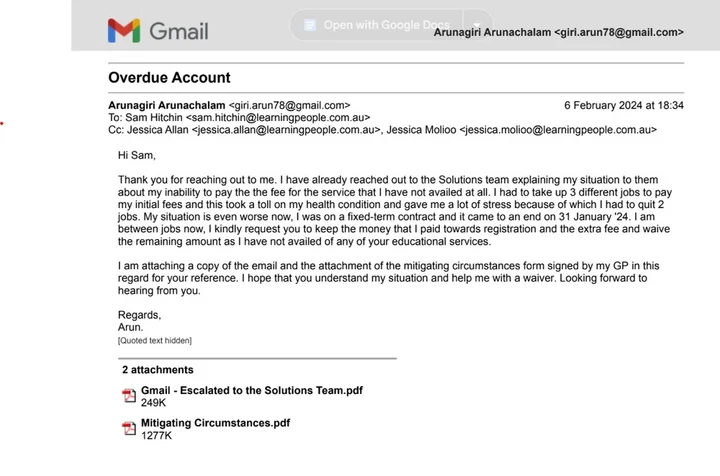This screenshot has height=476, width=720.
Task: Click the 2 attachments heading
Action: (158, 370)
